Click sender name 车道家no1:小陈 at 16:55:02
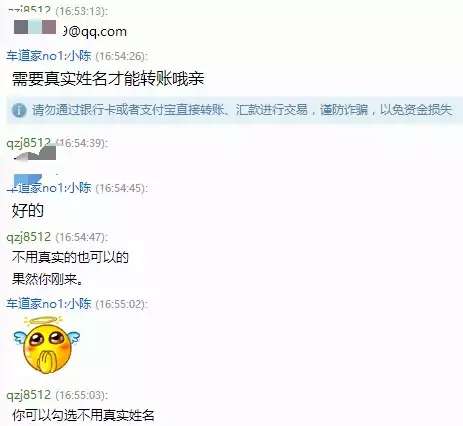 coord(49,304)
